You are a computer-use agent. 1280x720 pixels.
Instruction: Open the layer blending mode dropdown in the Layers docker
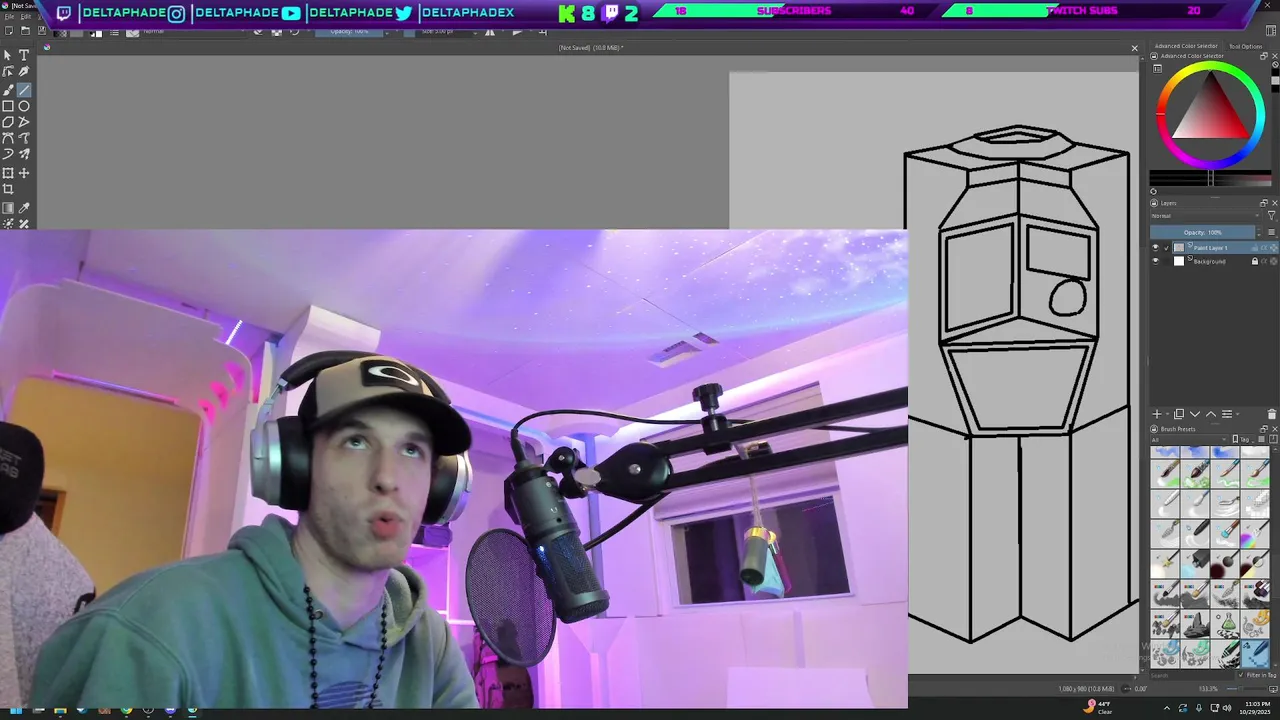coord(1206,215)
